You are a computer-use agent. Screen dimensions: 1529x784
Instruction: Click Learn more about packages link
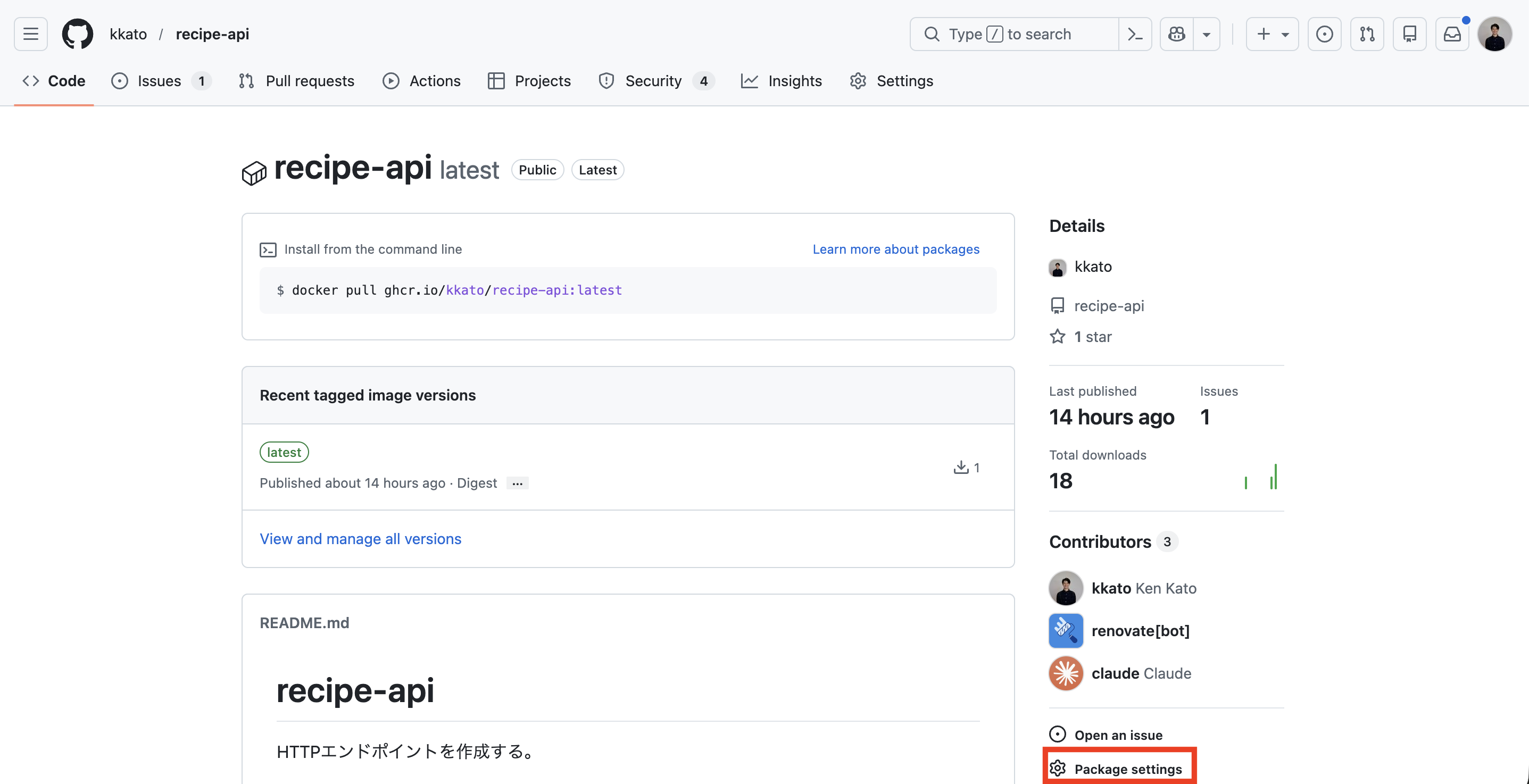point(896,249)
